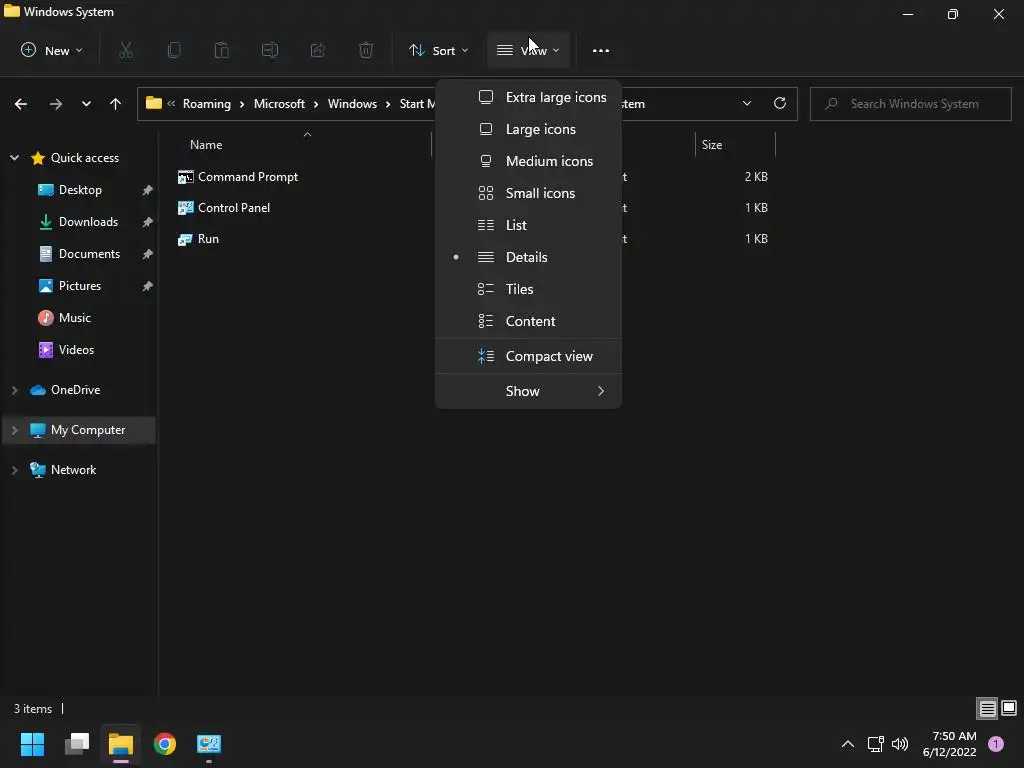Open the Sort dropdown
The width and height of the screenshot is (1024, 768).
pos(438,50)
